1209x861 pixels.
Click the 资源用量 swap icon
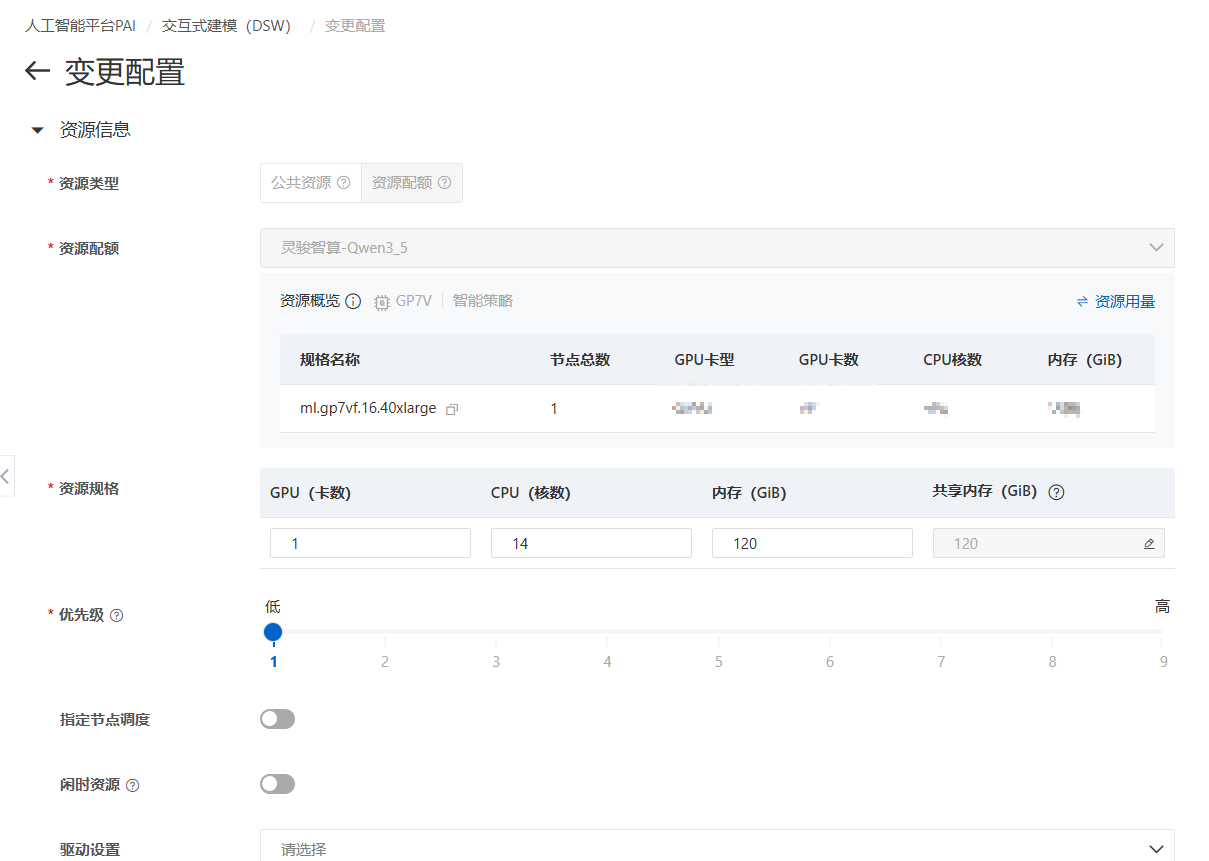[x=1082, y=302]
